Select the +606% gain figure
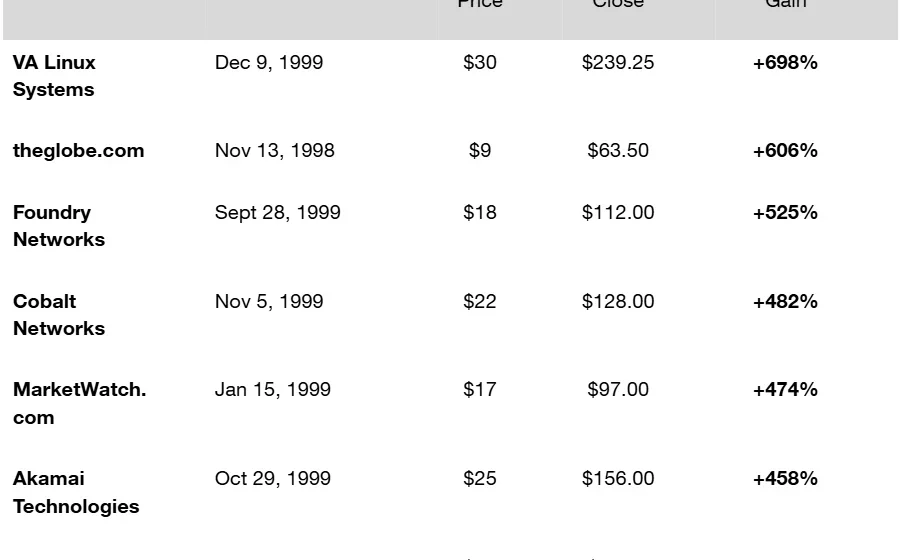Image resolution: width=900 pixels, height=560 pixels. pos(785,150)
